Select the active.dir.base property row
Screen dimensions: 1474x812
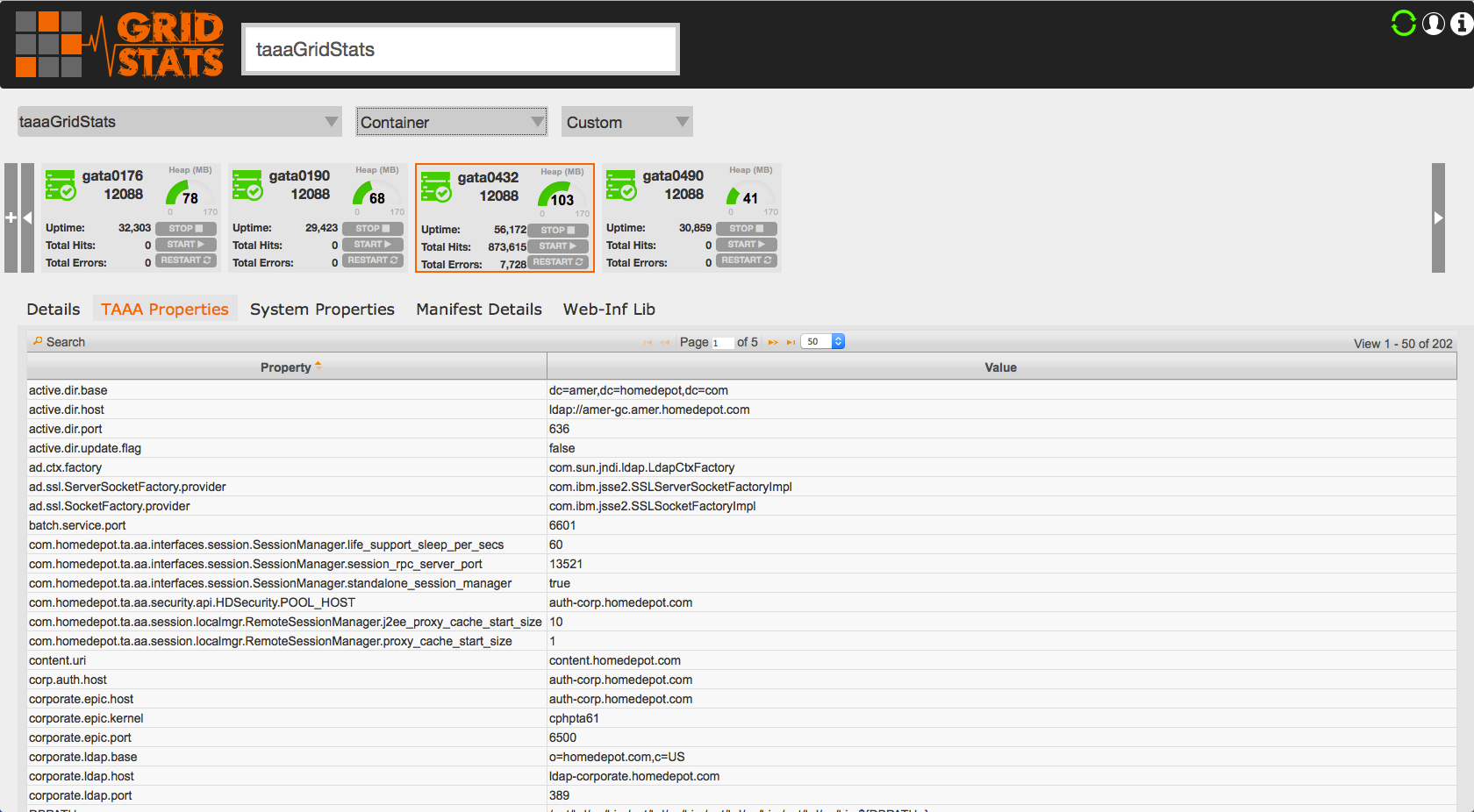click(741, 390)
